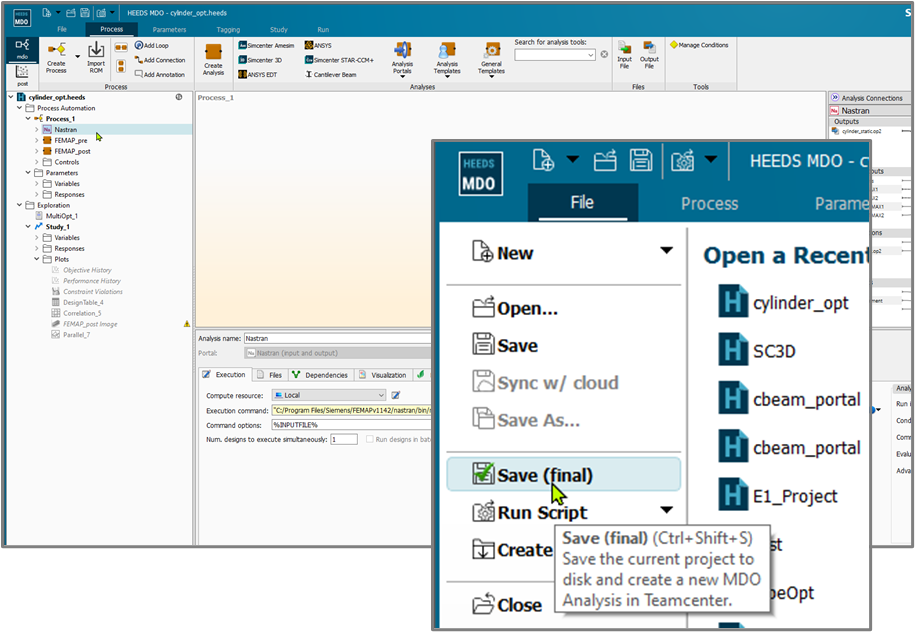Click new-project icon in enlarged title bar
This screenshot has height=632, width=915.
pyautogui.click(x=544, y=160)
